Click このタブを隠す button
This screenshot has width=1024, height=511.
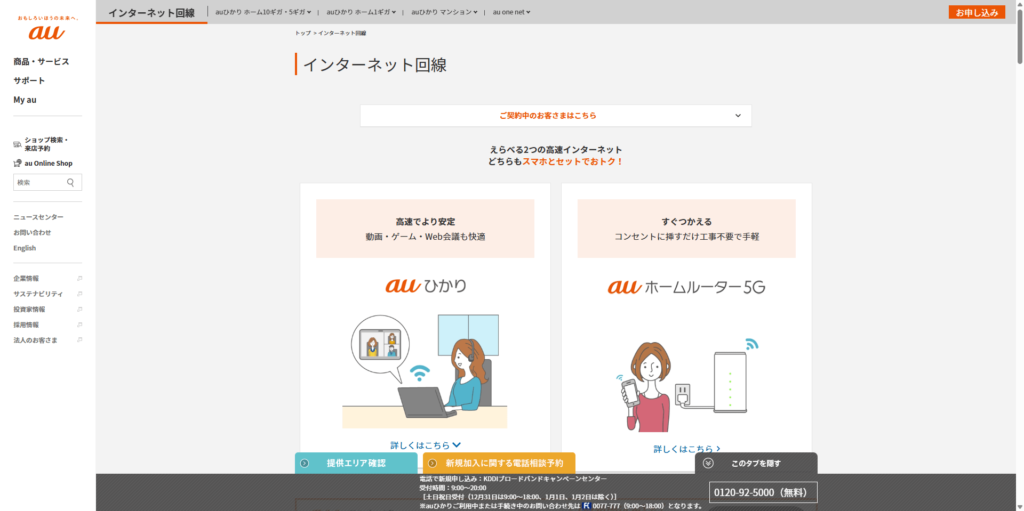756,463
